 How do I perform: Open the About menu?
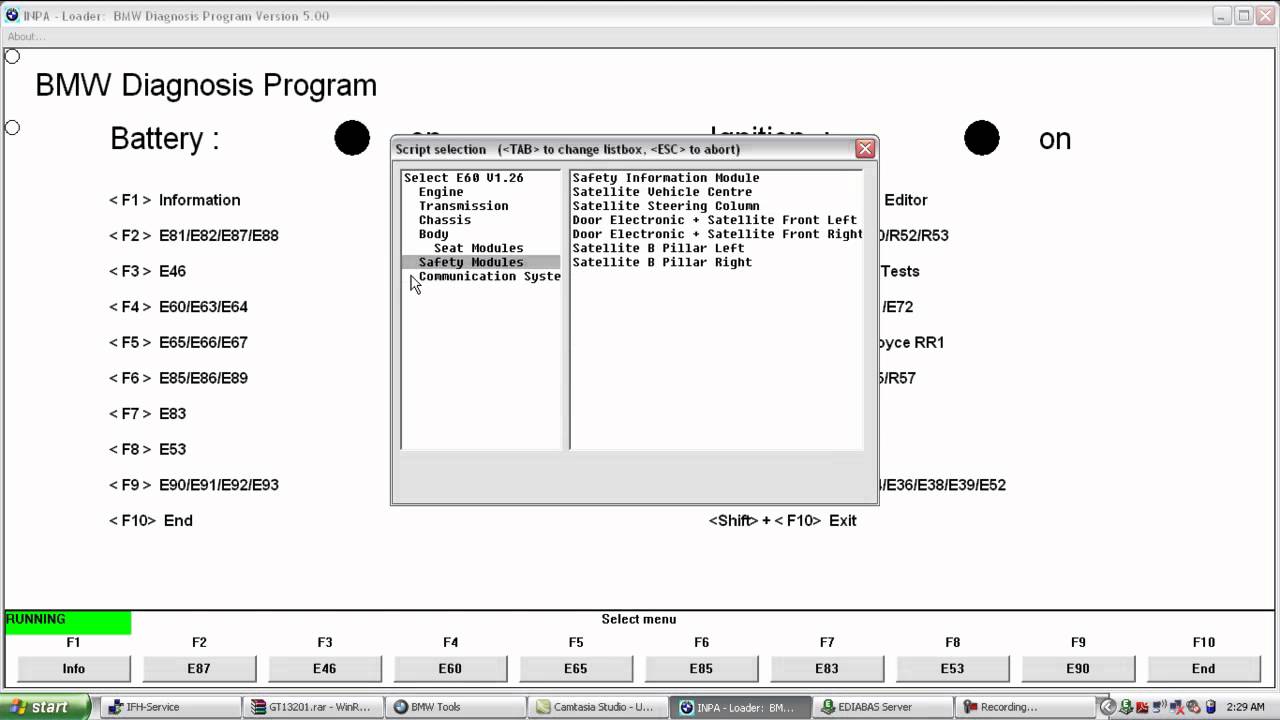26,37
